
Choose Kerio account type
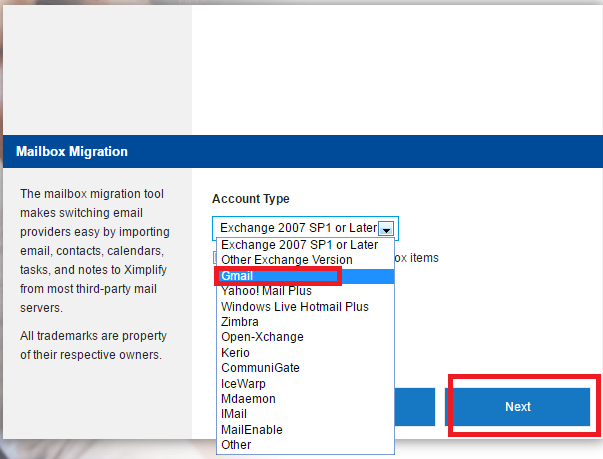[x=305, y=353]
